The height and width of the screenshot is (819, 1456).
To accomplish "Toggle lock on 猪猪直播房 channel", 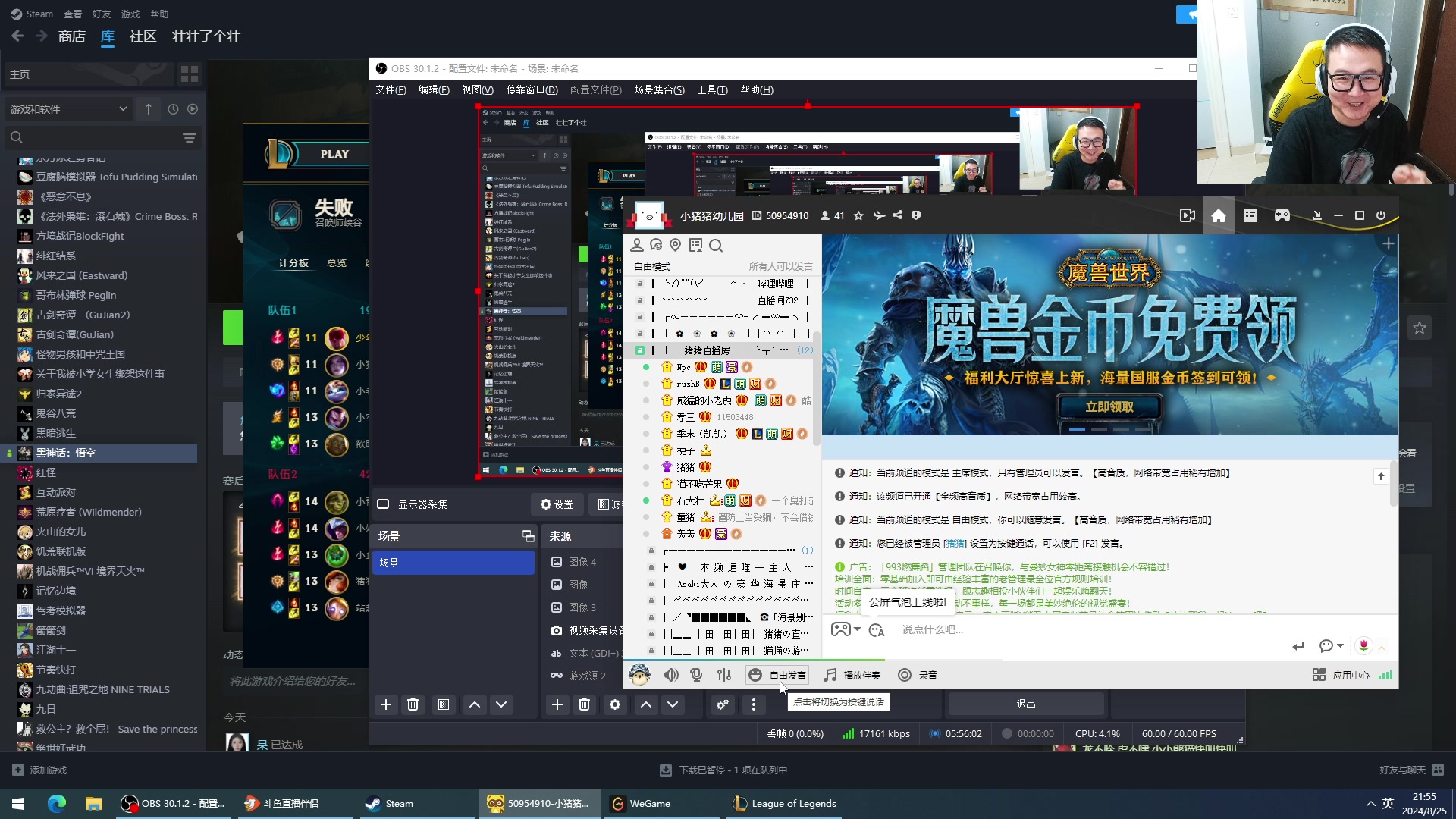I will 640,350.
